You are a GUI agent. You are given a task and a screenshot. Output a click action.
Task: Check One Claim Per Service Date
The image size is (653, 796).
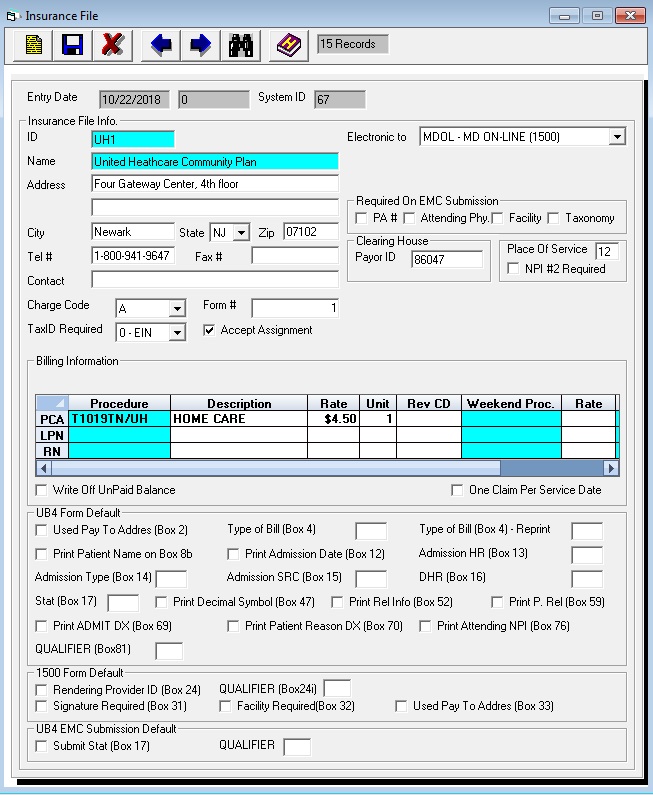tap(457, 490)
